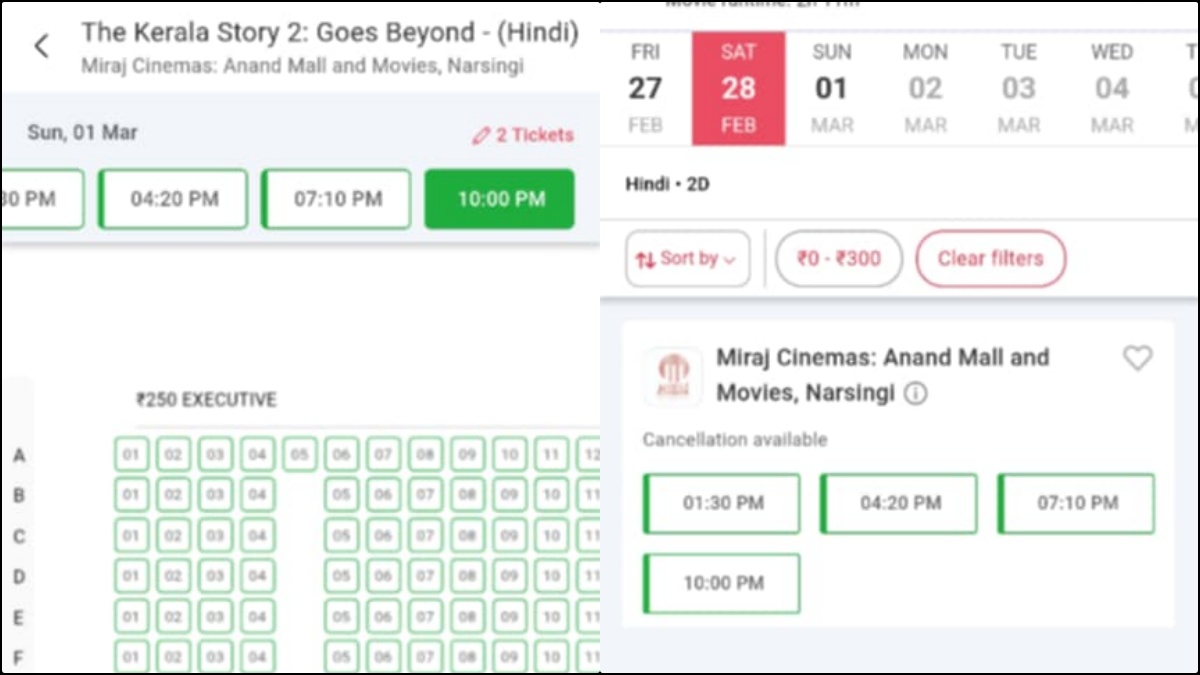Image resolution: width=1200 pixels, height=675 pixels.
Task: Favorite Miraj Cinemas with heart icon
Action: point(1137,358)
